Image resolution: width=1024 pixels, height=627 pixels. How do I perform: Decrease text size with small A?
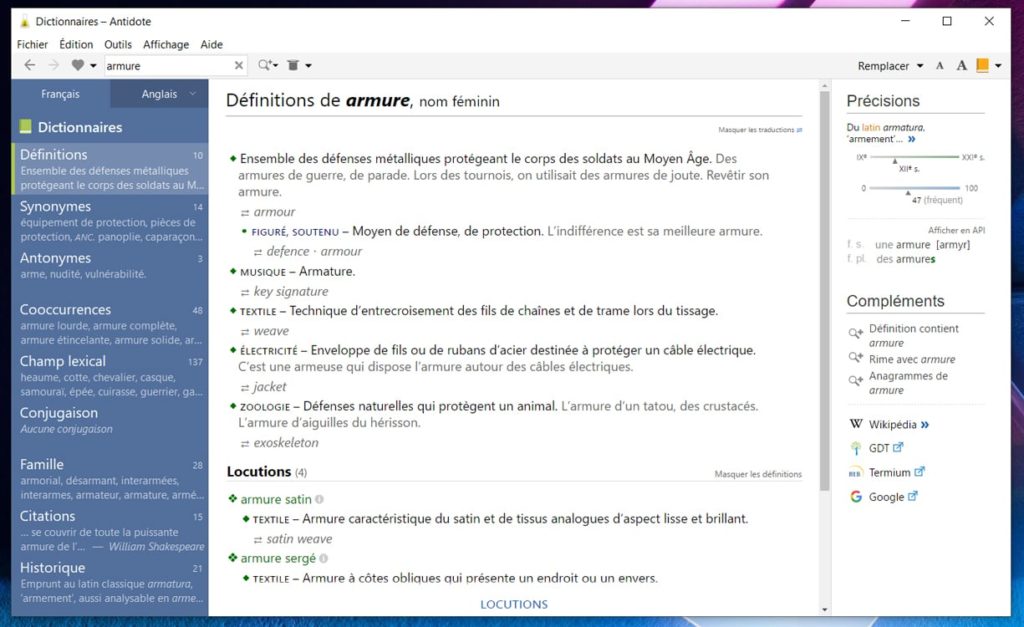(x=940, y=66)
